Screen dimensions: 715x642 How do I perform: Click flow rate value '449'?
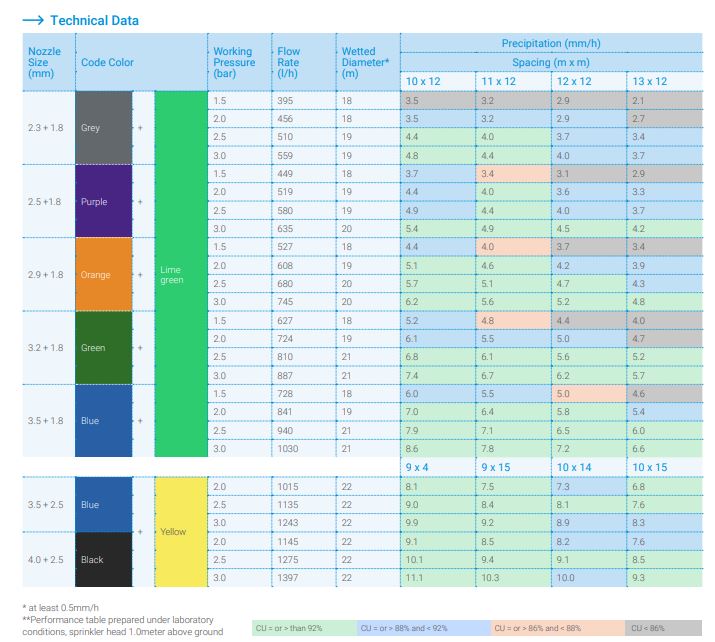click(x=285, y=174)
